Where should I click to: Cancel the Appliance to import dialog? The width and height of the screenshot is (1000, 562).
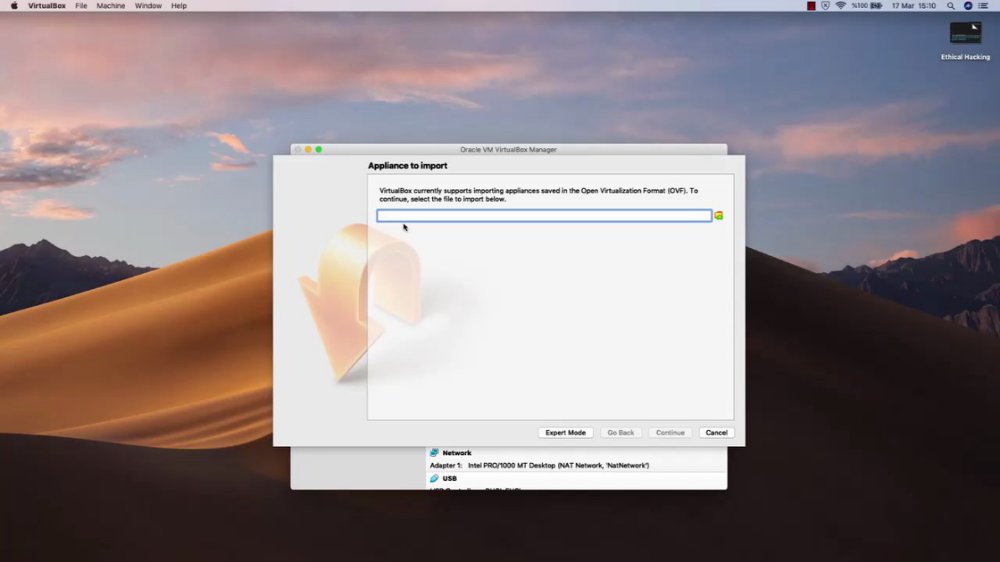click(x=716, y=433)
